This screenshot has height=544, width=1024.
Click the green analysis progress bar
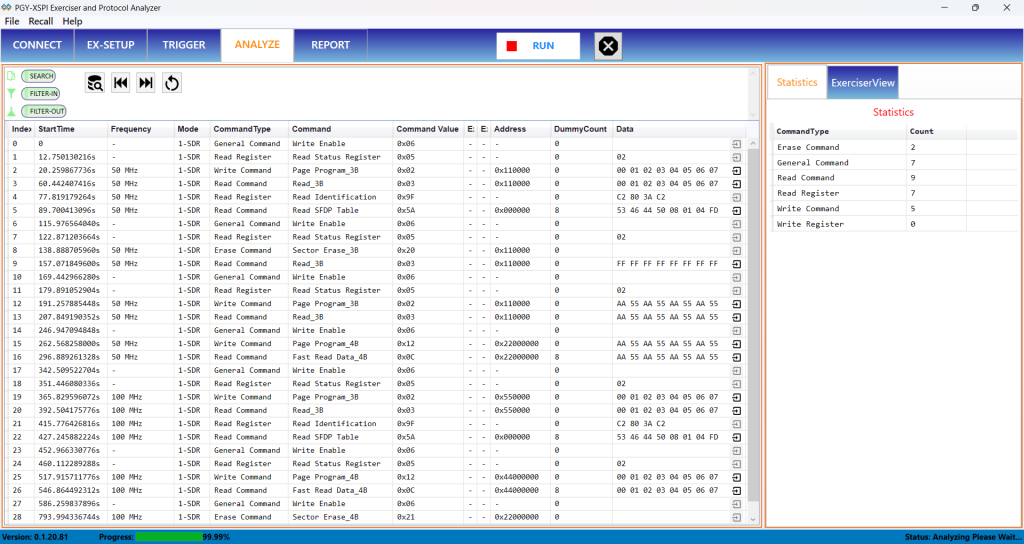(168, 537)
